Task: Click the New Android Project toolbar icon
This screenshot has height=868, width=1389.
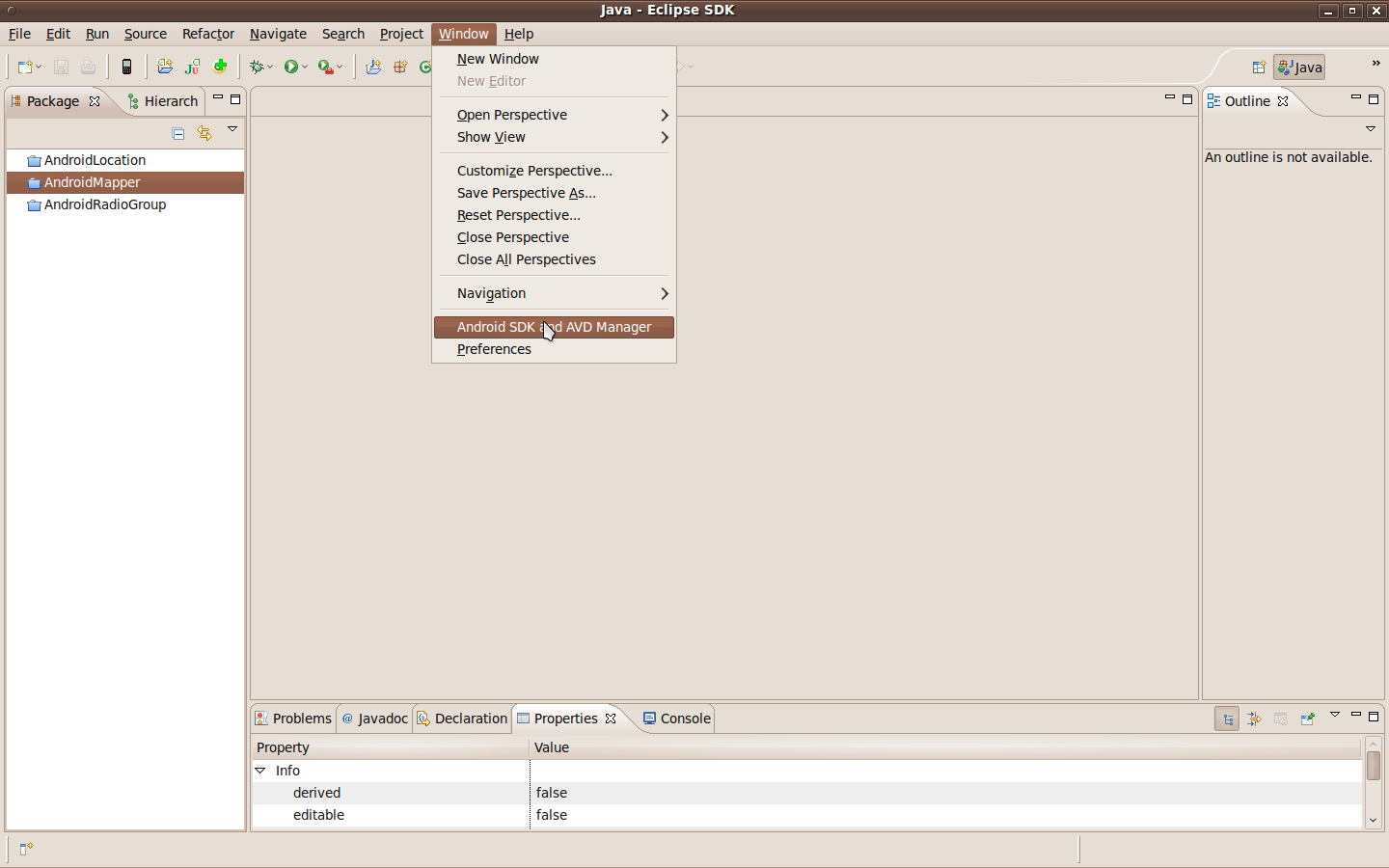Action: pyautogui.click(x=165, y=67)
